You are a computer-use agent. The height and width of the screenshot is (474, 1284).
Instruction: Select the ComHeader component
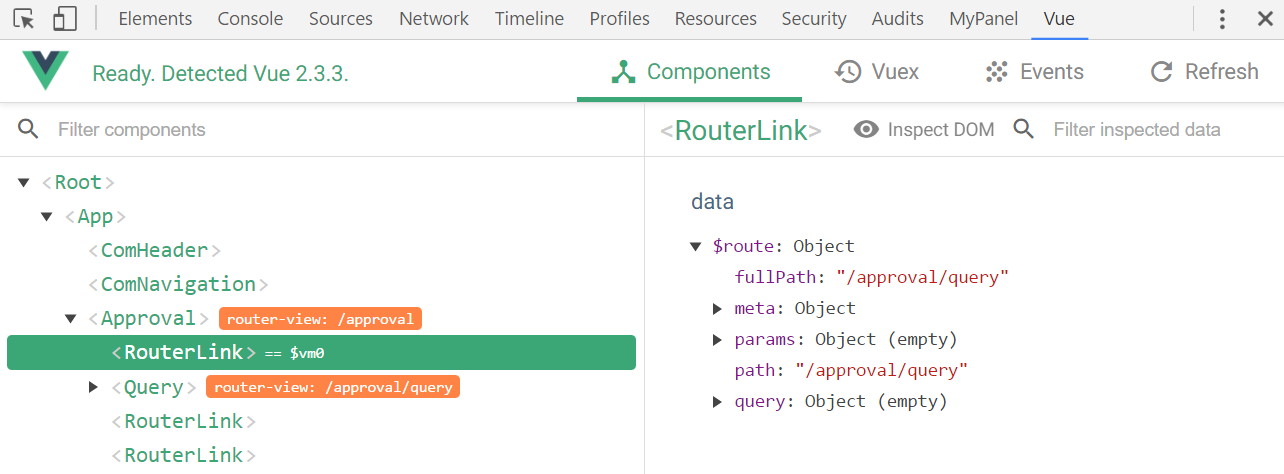[154, 251]
